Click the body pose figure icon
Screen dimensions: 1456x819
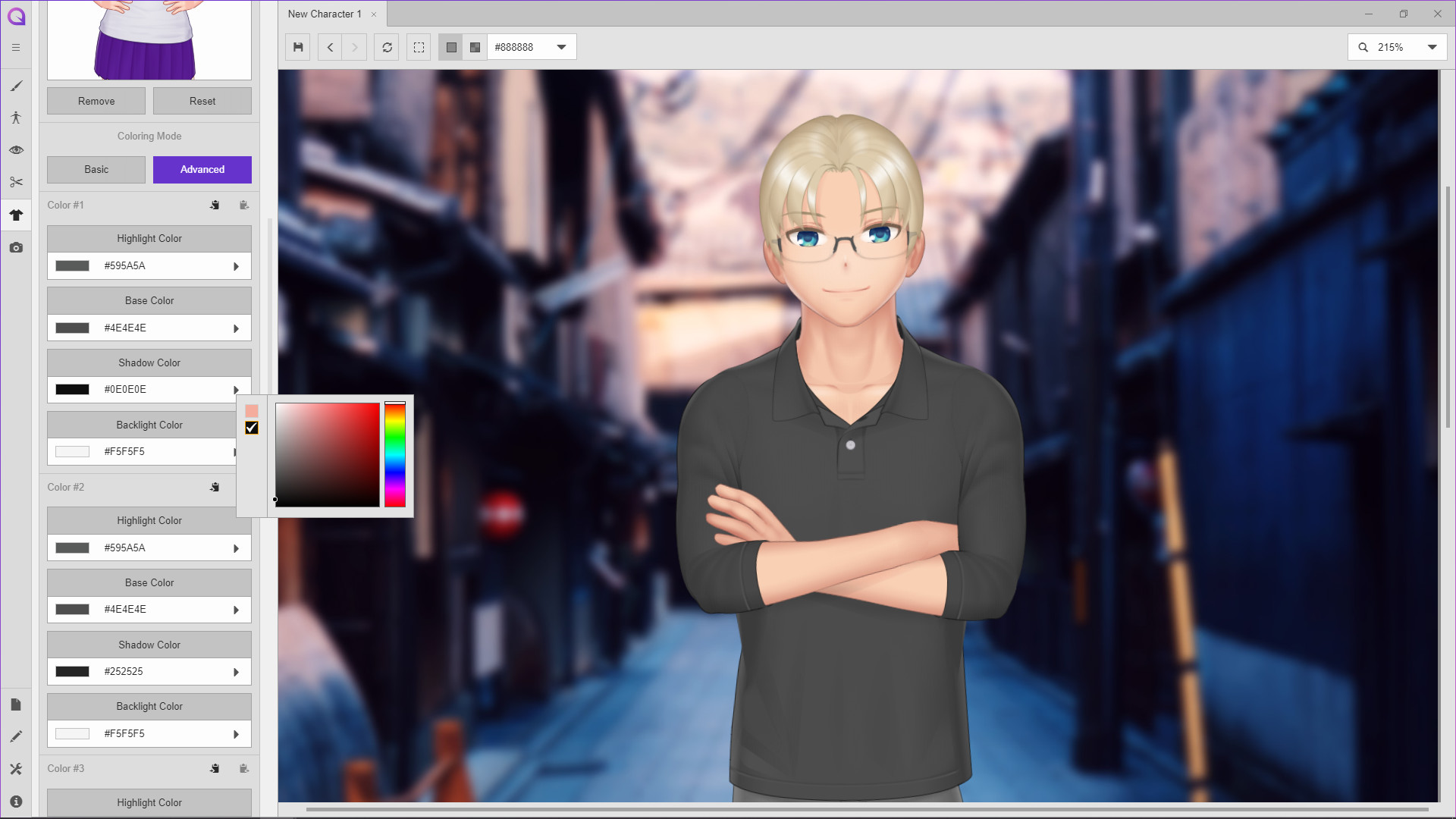click(16, 118)
